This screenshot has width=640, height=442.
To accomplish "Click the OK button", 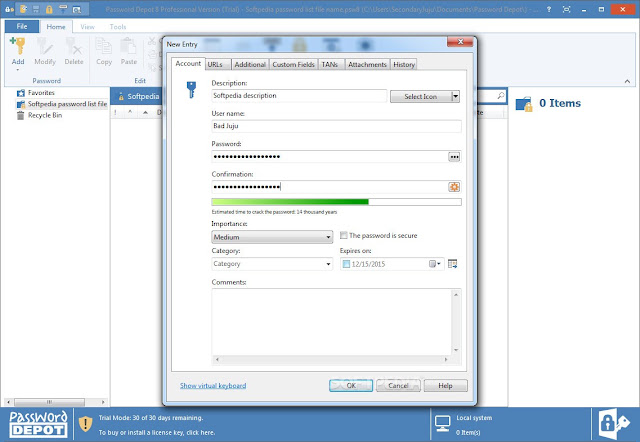I will point(351,385).
